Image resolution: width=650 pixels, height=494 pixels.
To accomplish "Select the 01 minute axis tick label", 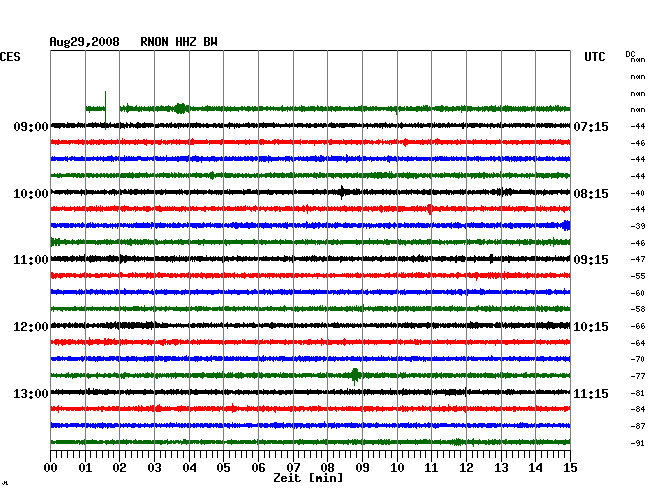I will [85, 467].
